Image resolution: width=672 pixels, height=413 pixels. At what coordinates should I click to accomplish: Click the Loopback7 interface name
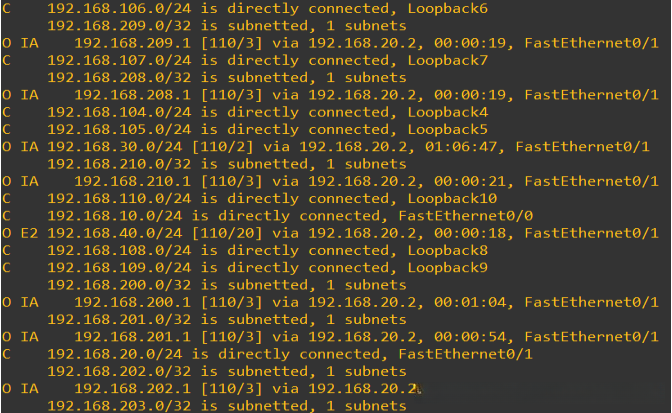tap(448, 60)
